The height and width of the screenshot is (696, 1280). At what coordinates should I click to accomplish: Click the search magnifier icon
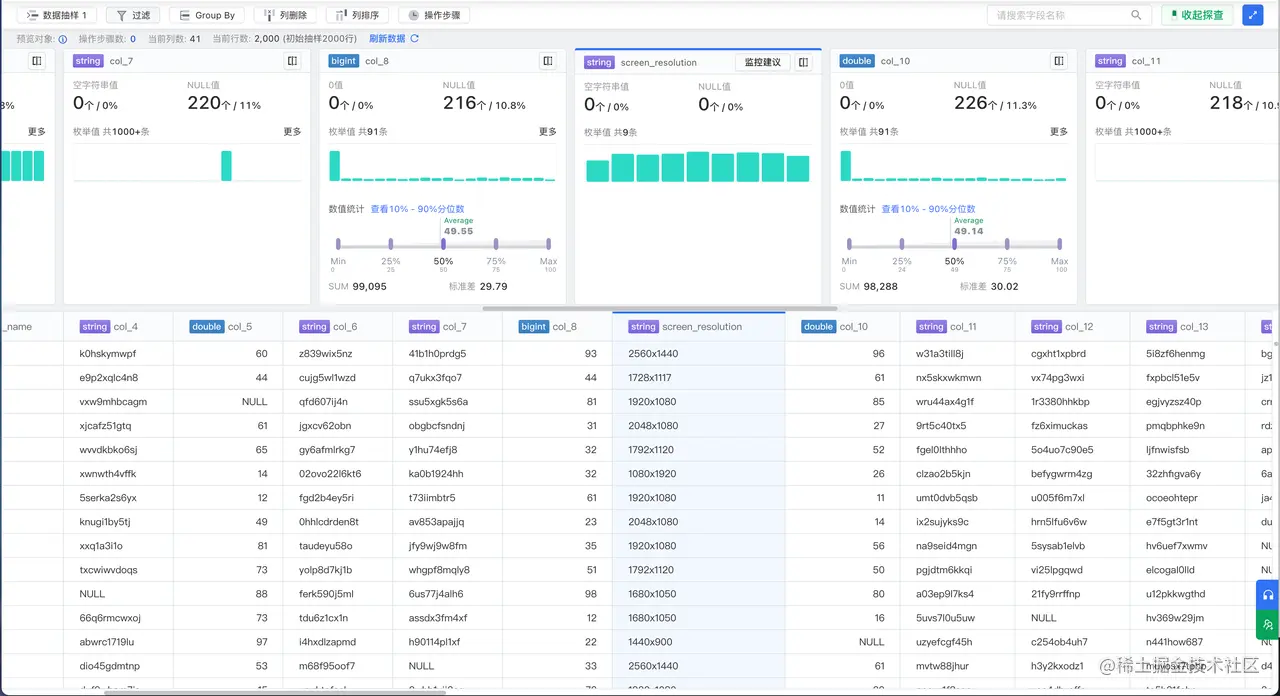[x=1136, y=15]
